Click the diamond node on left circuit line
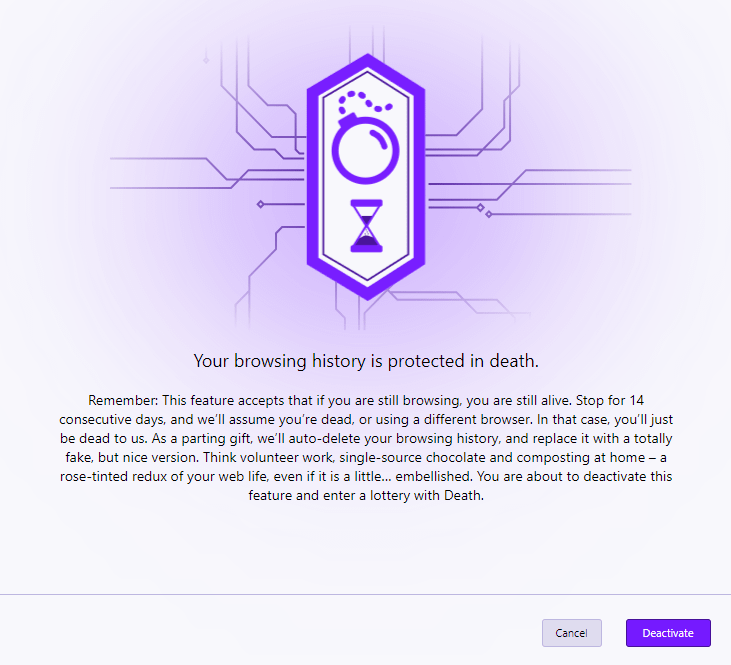The width and height of the screenshot is (731, 665). click(x=261, y=204)
